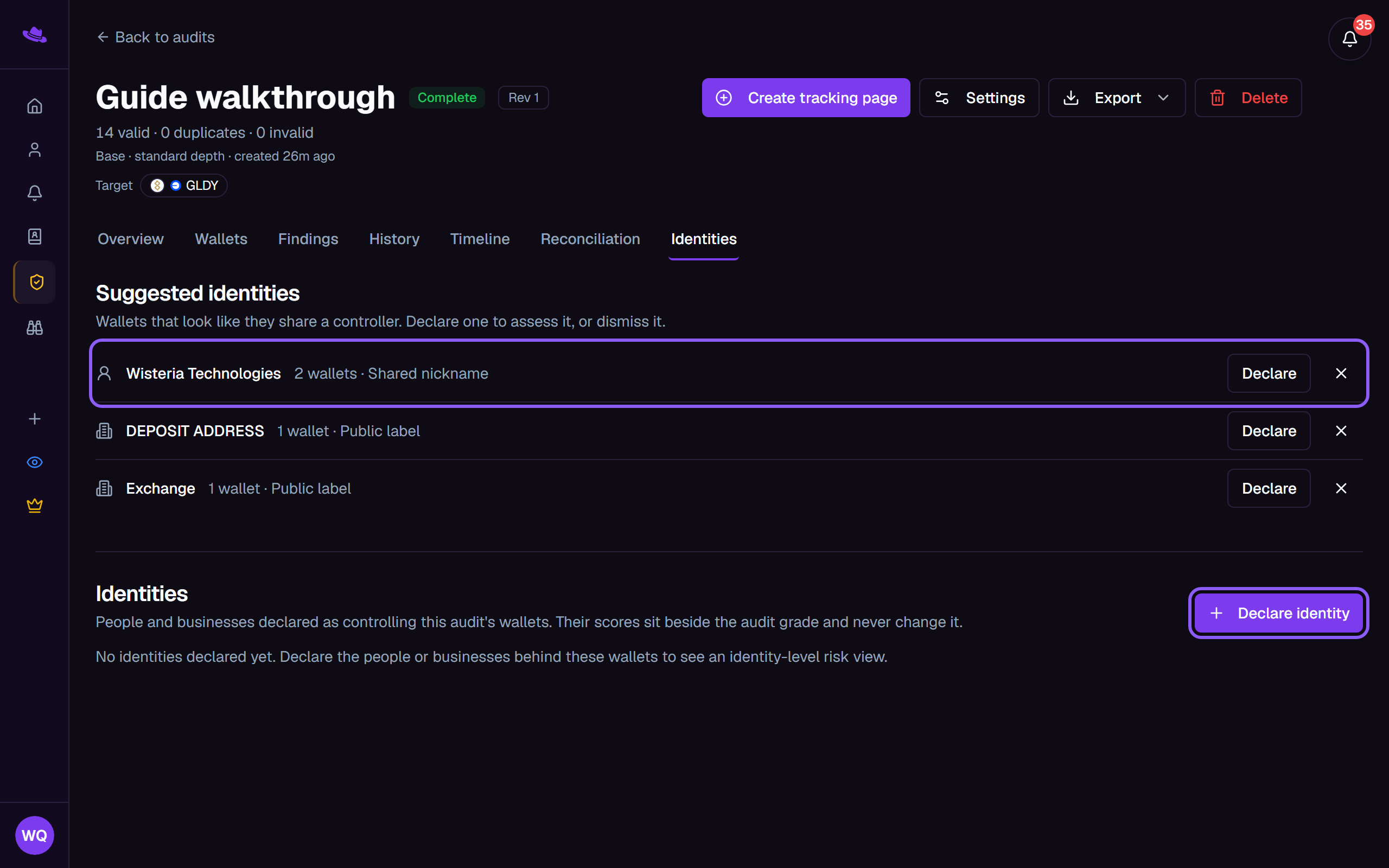Switch to the Wallets tab
The width and height of the screenshot is (1389, 868).
(x=221, y=239)
